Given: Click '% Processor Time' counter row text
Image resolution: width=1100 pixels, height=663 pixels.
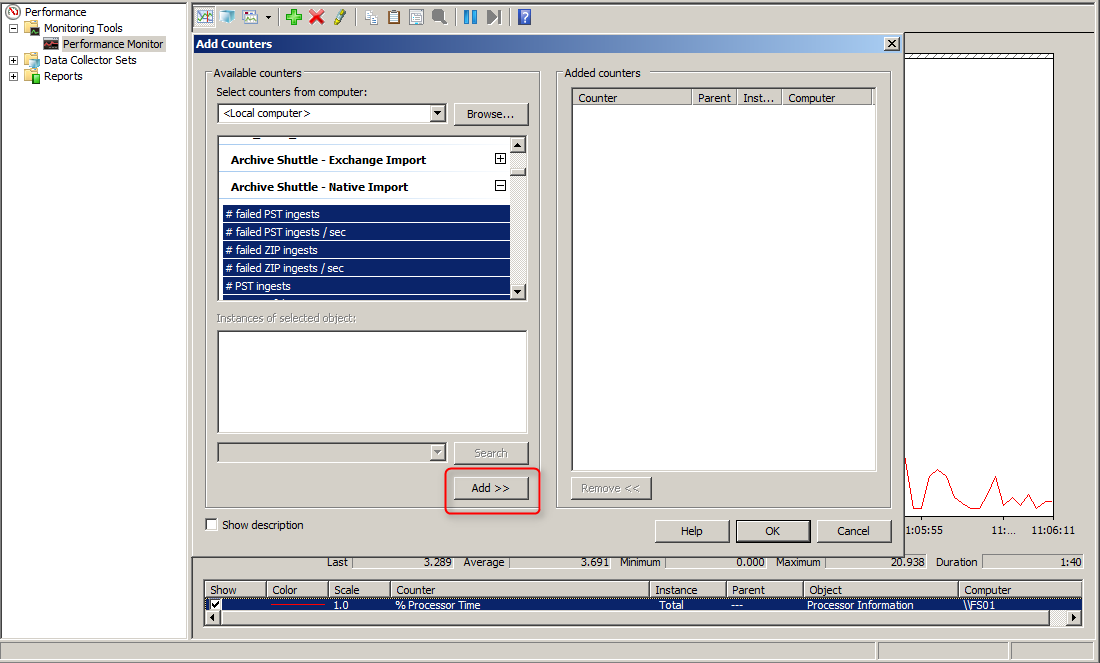Looking at the screenshot, I should click(x=438, y=605).
